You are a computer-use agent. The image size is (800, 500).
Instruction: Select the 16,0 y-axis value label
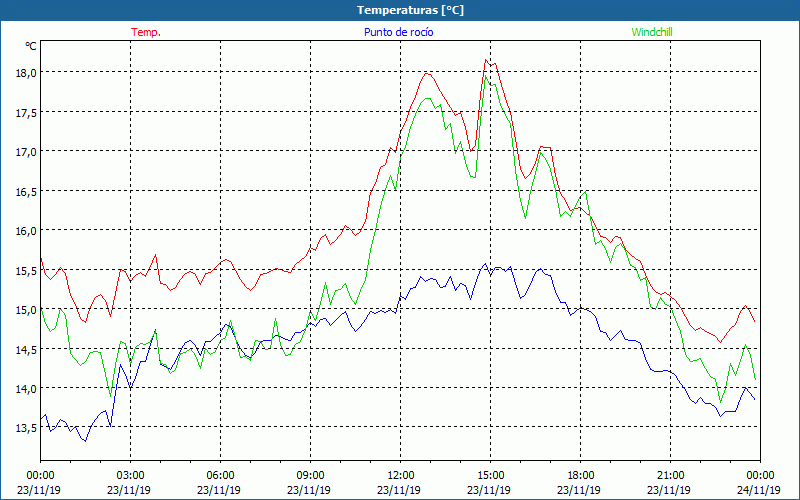point(24,230)
